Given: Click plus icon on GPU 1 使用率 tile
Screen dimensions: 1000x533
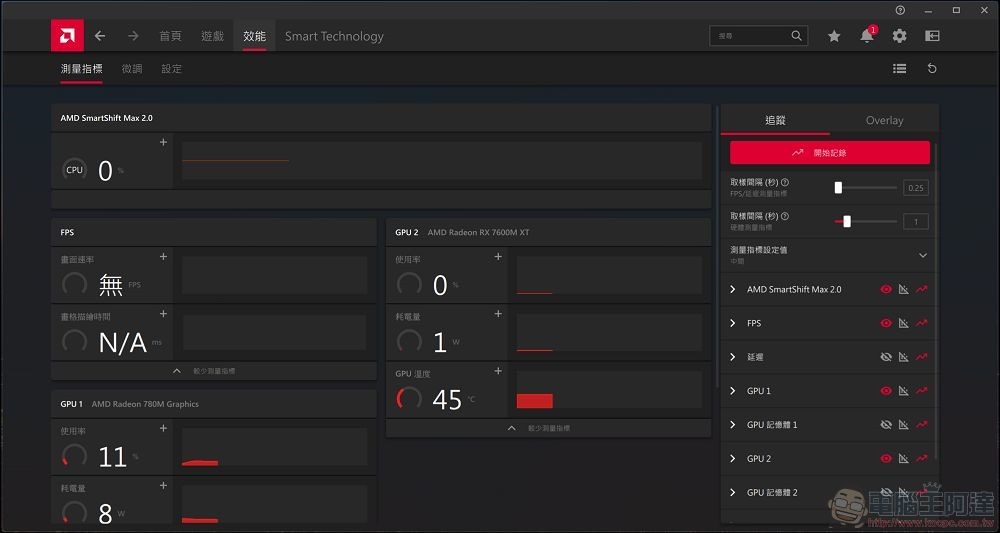Looking at the screenshot, I should tap(163, 428).
